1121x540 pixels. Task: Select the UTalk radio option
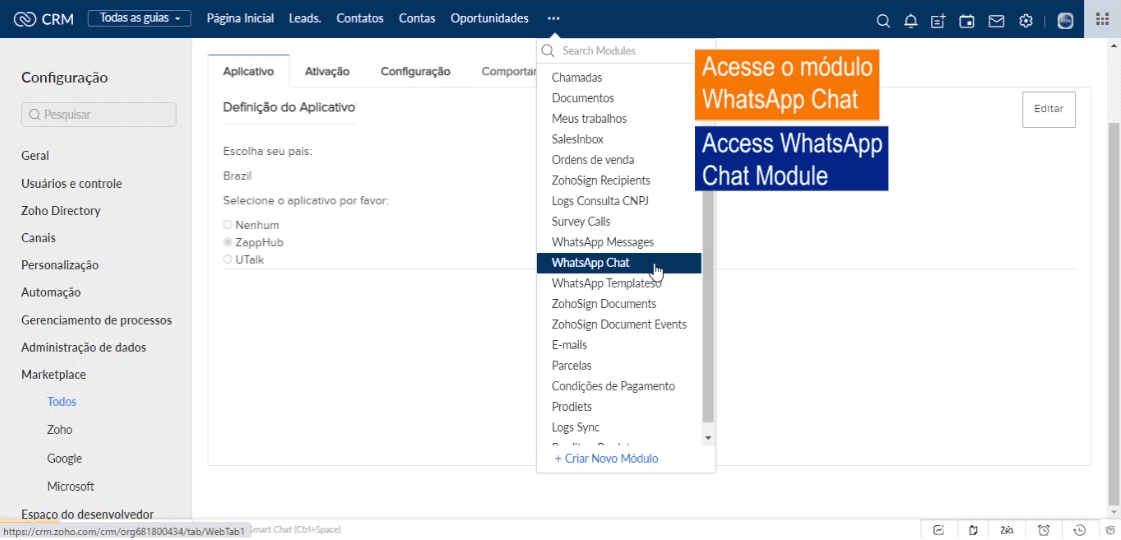(x=228, y=259)
